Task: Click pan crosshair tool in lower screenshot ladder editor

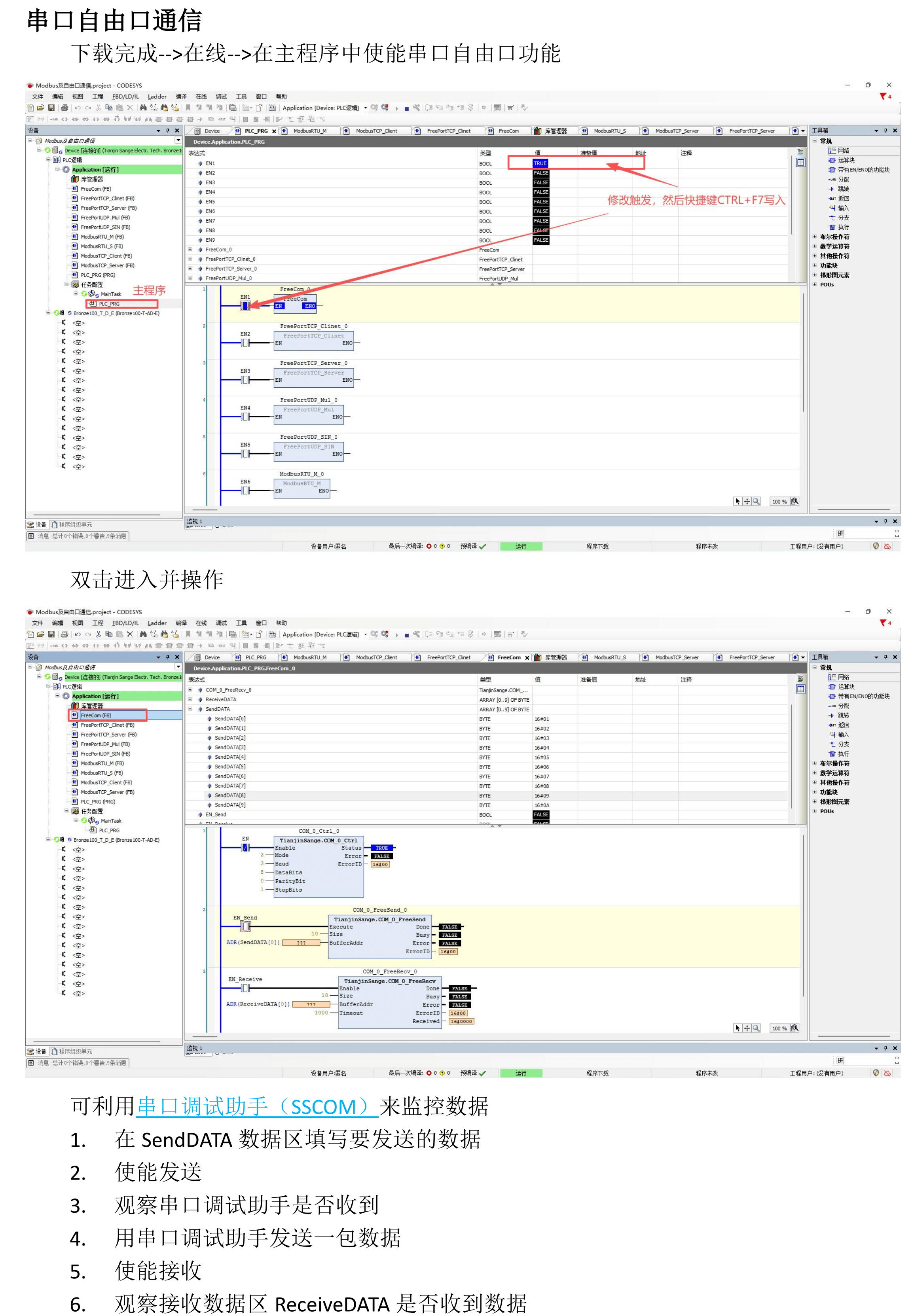Action: click(x=747, y=1028)
